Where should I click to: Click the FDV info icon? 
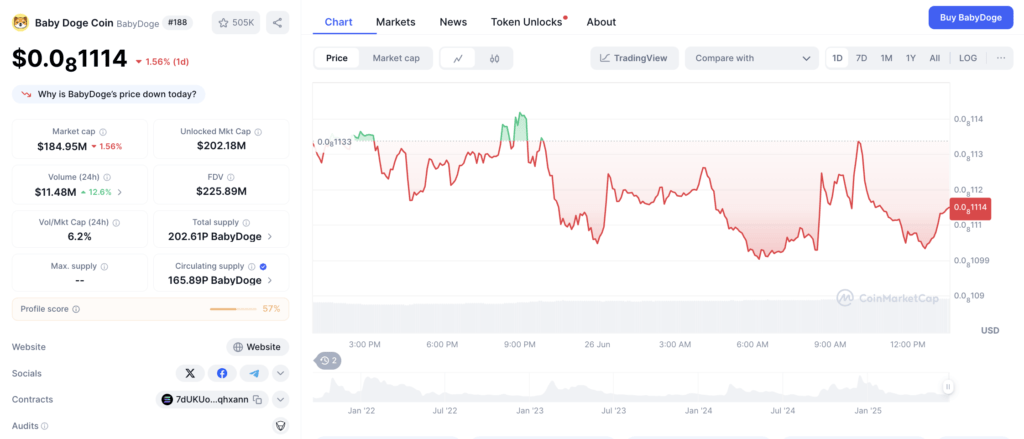tap(231, 177)
